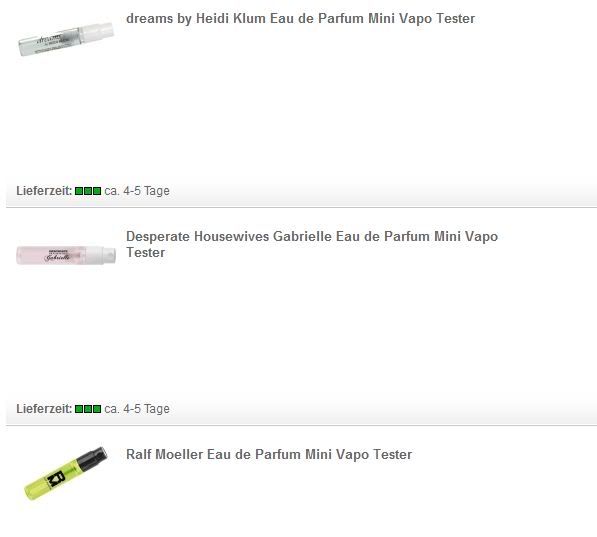Click 'ca. 4-5 Tage' text under Gabrielle item
Image resolution: width=597 pixels, height=537 pixels.
point(137,409)
